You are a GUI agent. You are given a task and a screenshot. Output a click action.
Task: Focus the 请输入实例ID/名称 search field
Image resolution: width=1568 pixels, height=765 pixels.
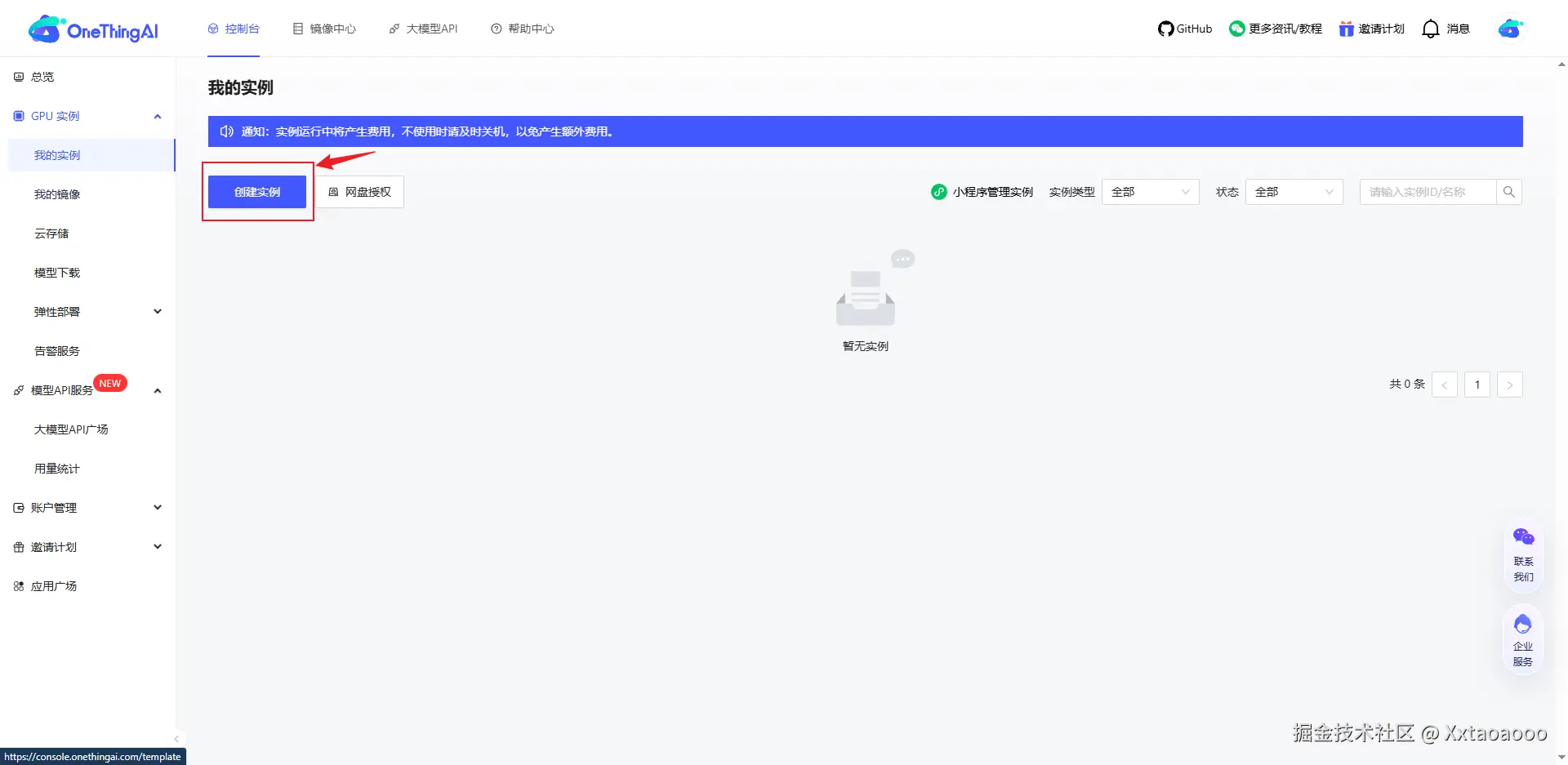tap(1428, 192)
